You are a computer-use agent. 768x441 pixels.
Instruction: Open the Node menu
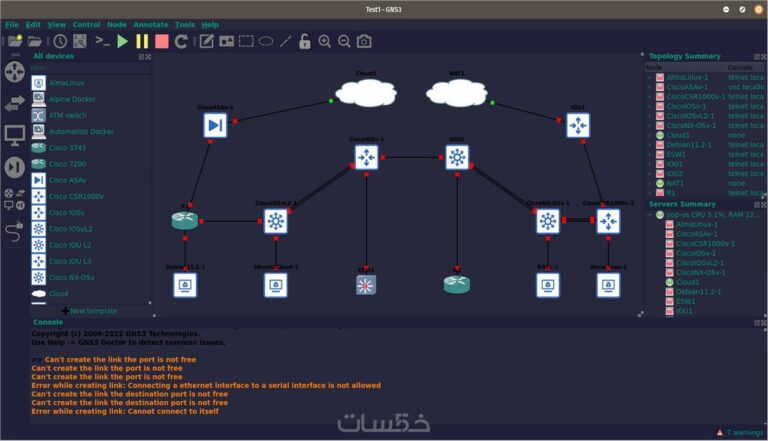(117, 24)
